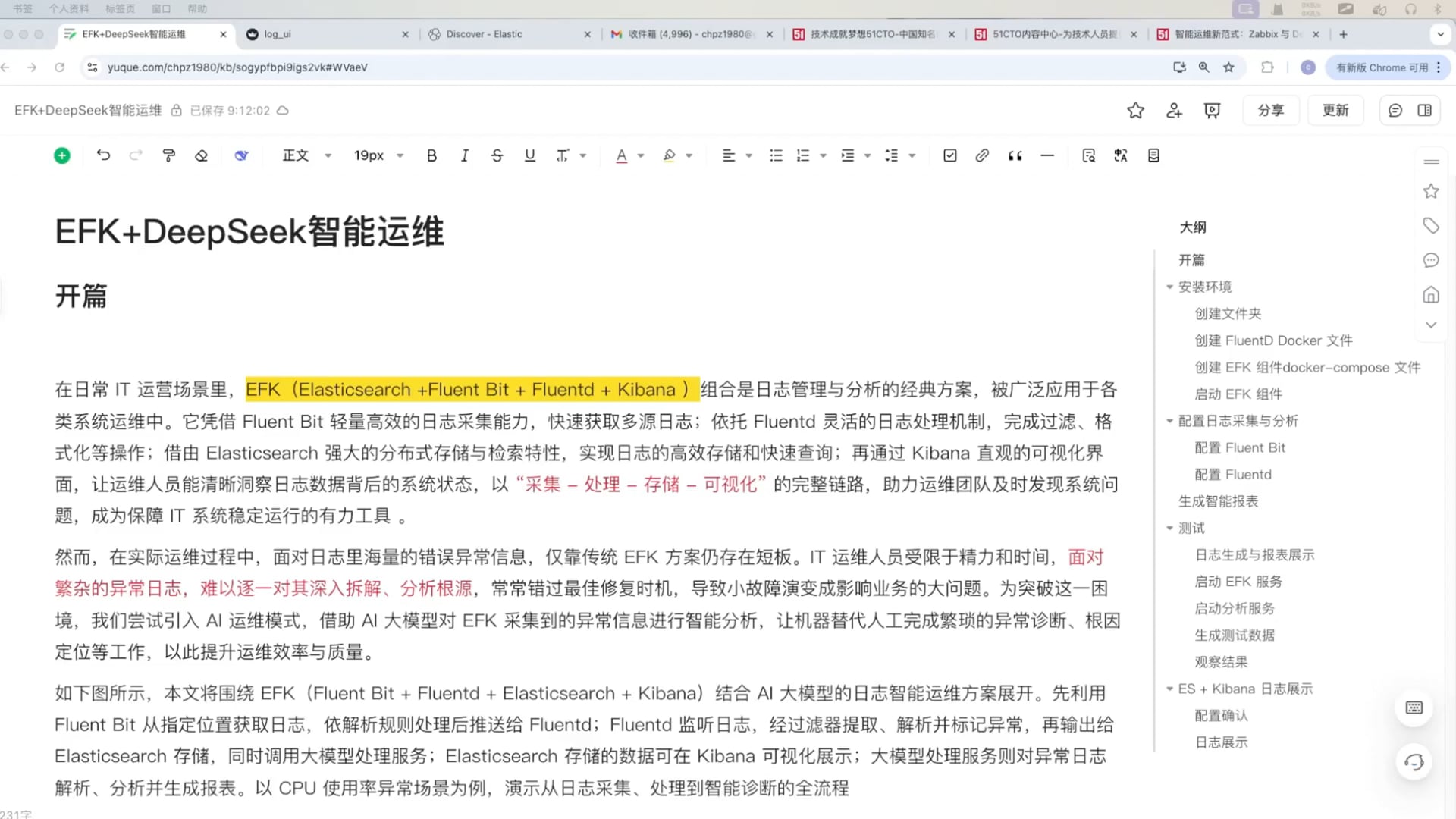Click the format painter icon

click(x=169, y=155)
